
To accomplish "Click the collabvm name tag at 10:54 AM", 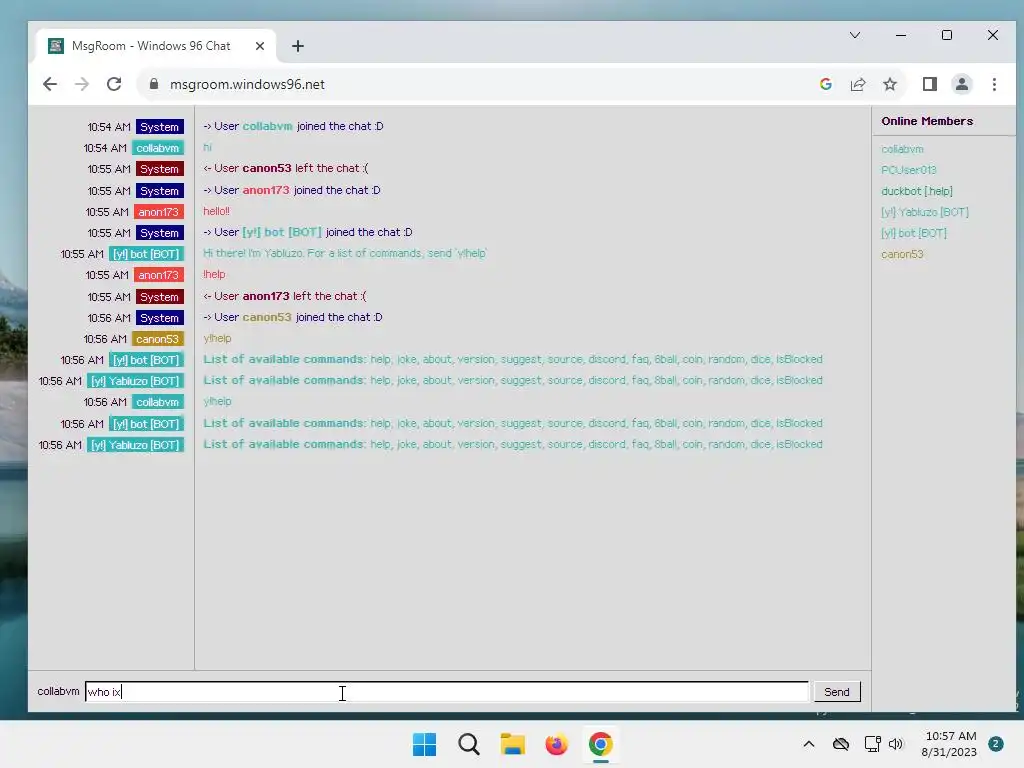I will 157,148.
